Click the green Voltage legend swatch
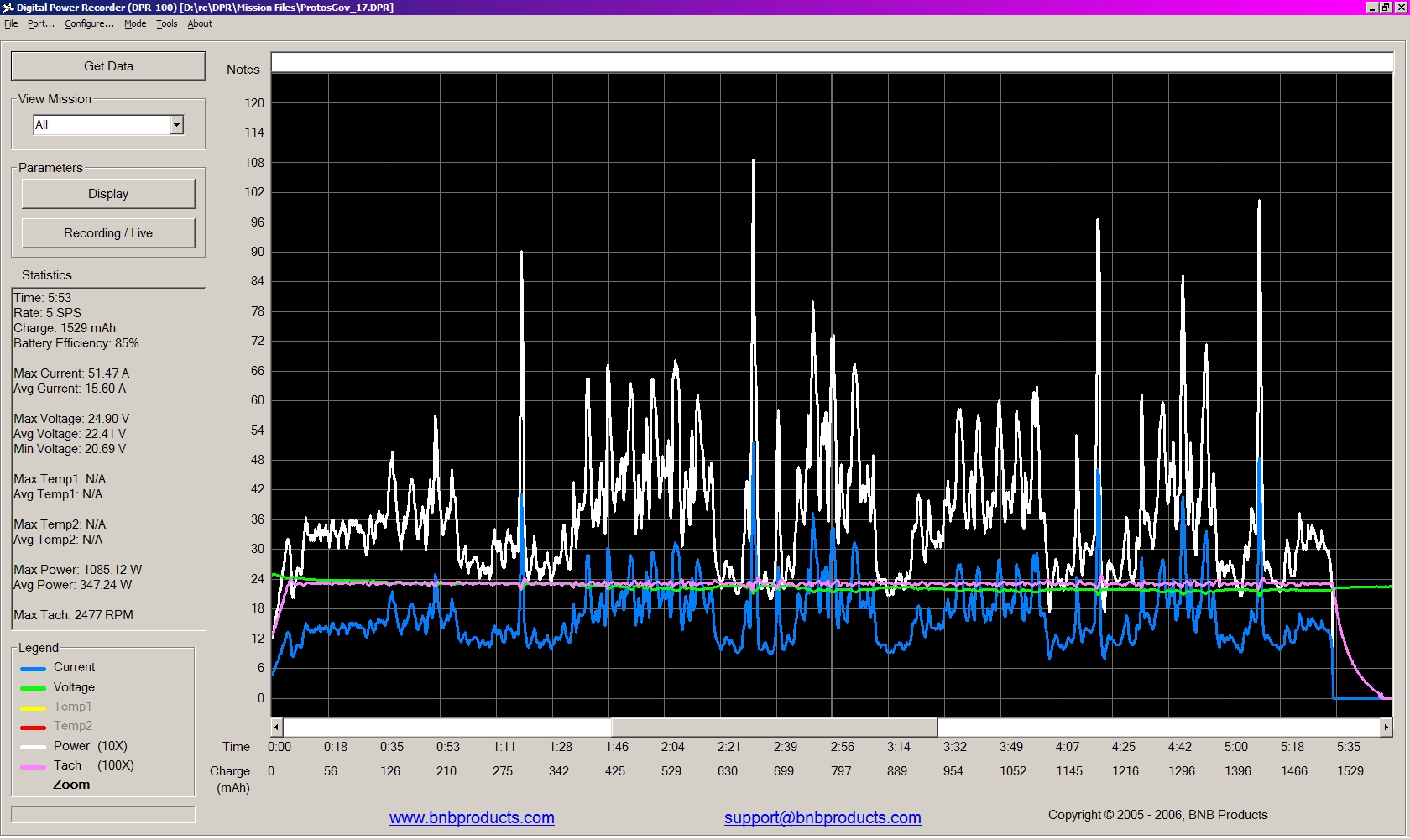The image size is (1410, 840). point(33,688)
